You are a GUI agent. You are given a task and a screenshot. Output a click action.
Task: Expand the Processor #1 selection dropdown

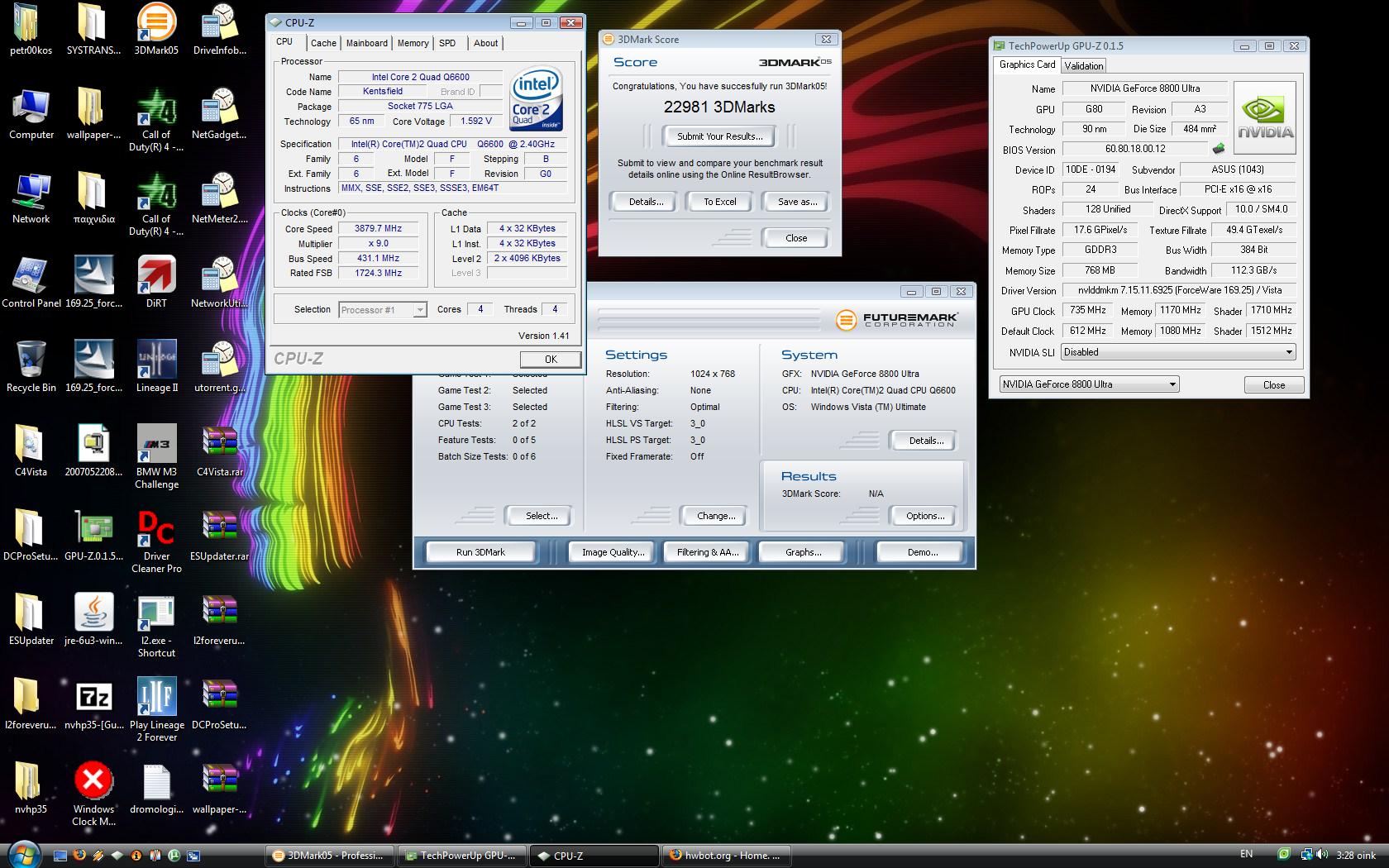[420, 310]
